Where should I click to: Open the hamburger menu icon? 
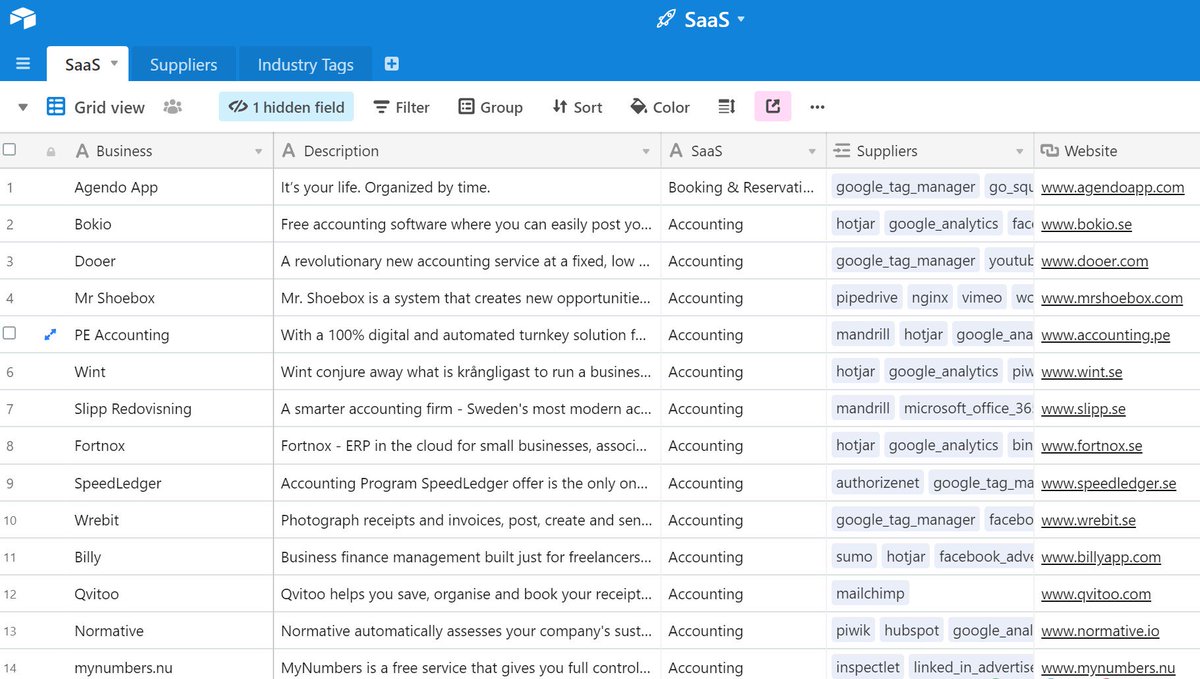[x=23, y=64]
